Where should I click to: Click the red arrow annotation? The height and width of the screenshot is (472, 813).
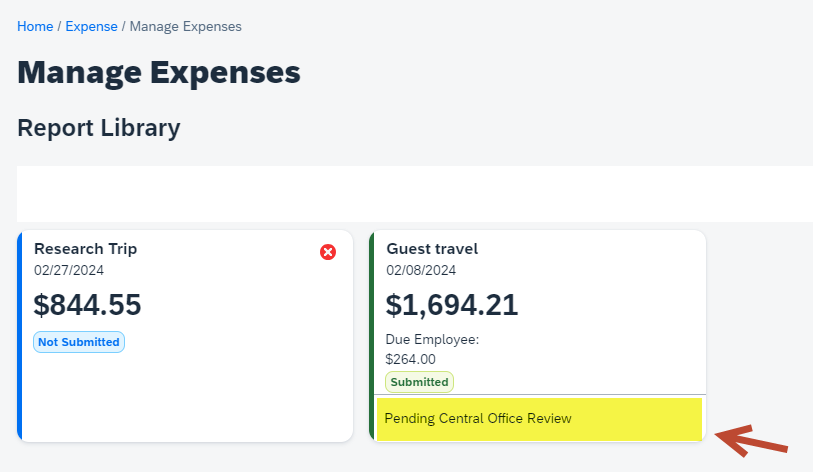[x=753, y=441]
